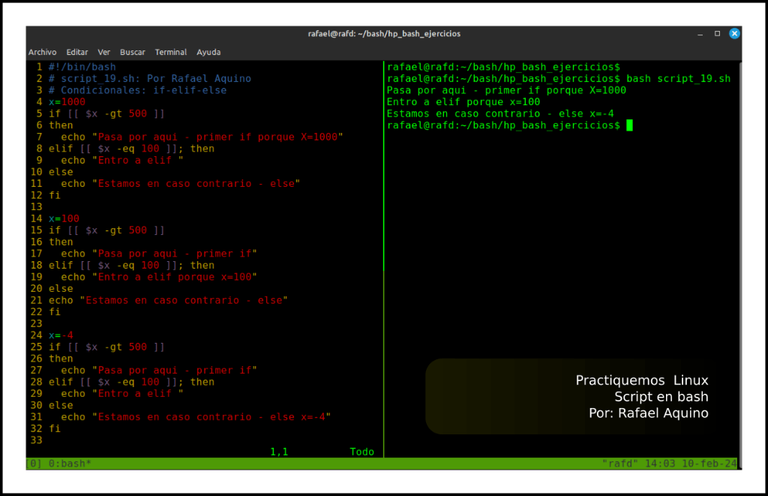Open the Ayuda menu

pyautogui.click(x=209, y=52)
